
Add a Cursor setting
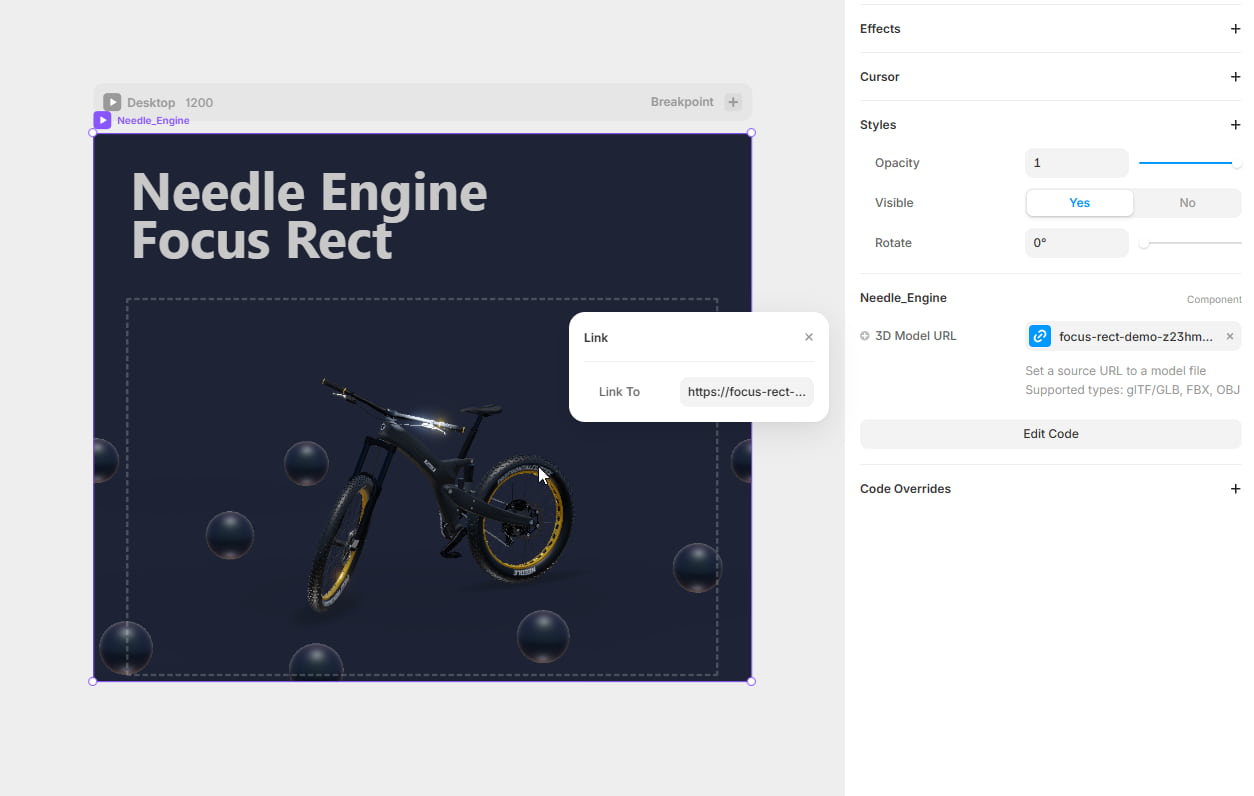pos(1235,77)
